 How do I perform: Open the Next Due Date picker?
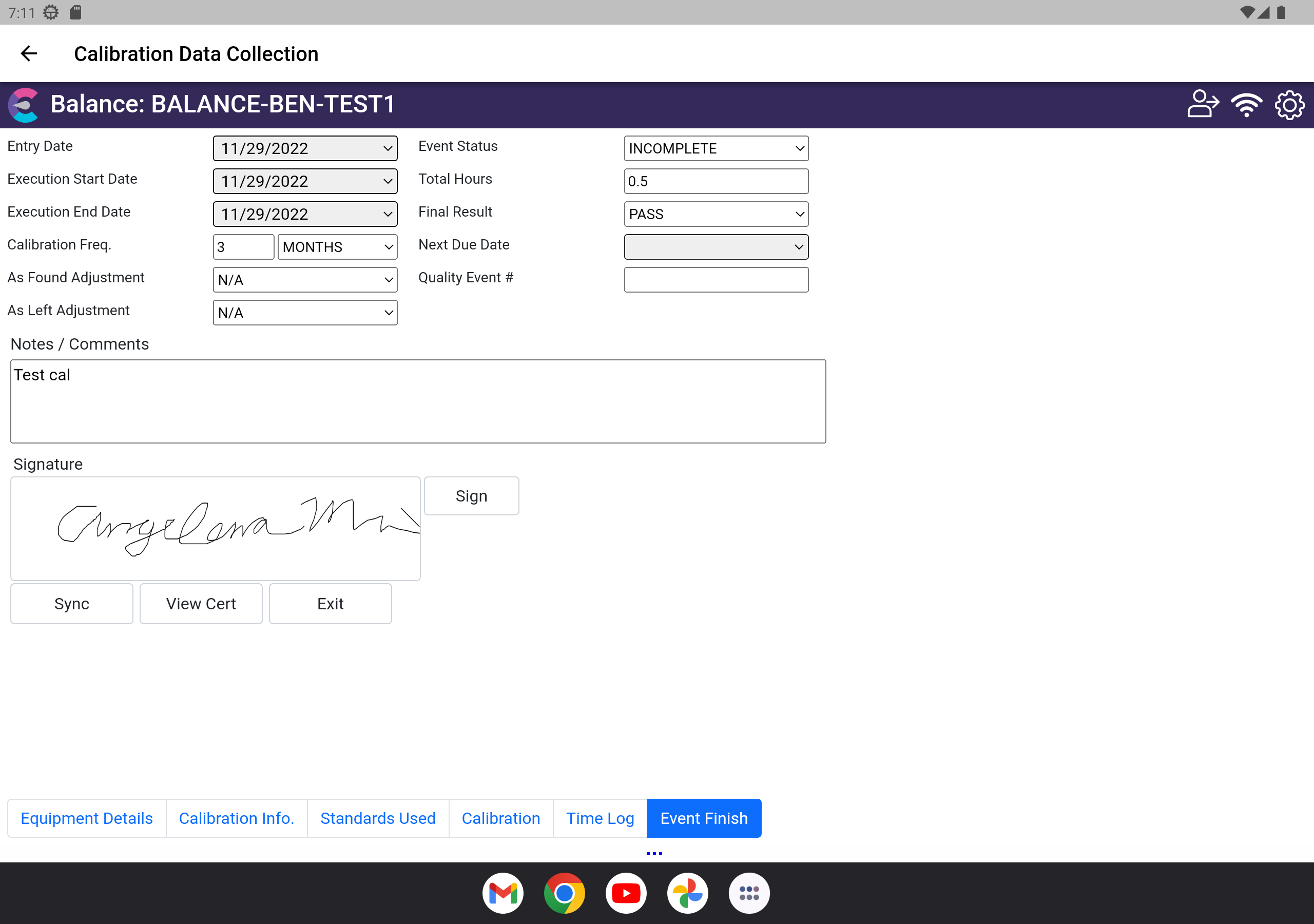(x=716, y=247)
